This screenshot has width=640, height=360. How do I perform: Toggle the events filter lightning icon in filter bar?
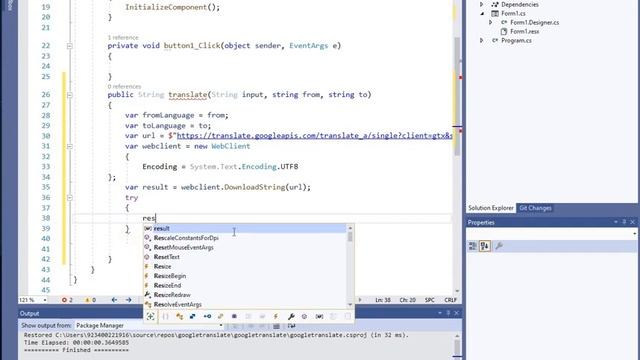pyautogui.click(x=276, y=316)
